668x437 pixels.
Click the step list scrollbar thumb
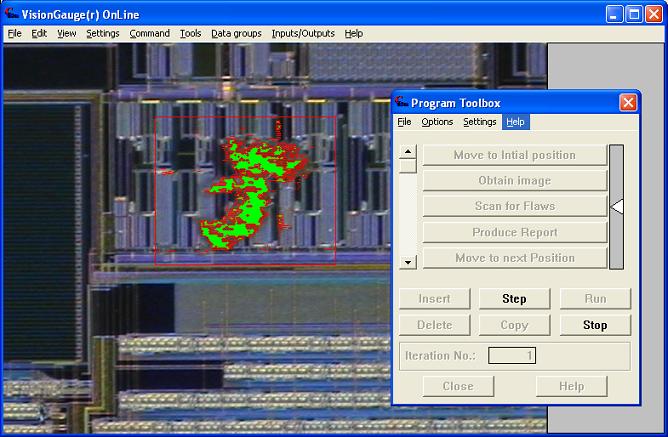click(408, 166)
